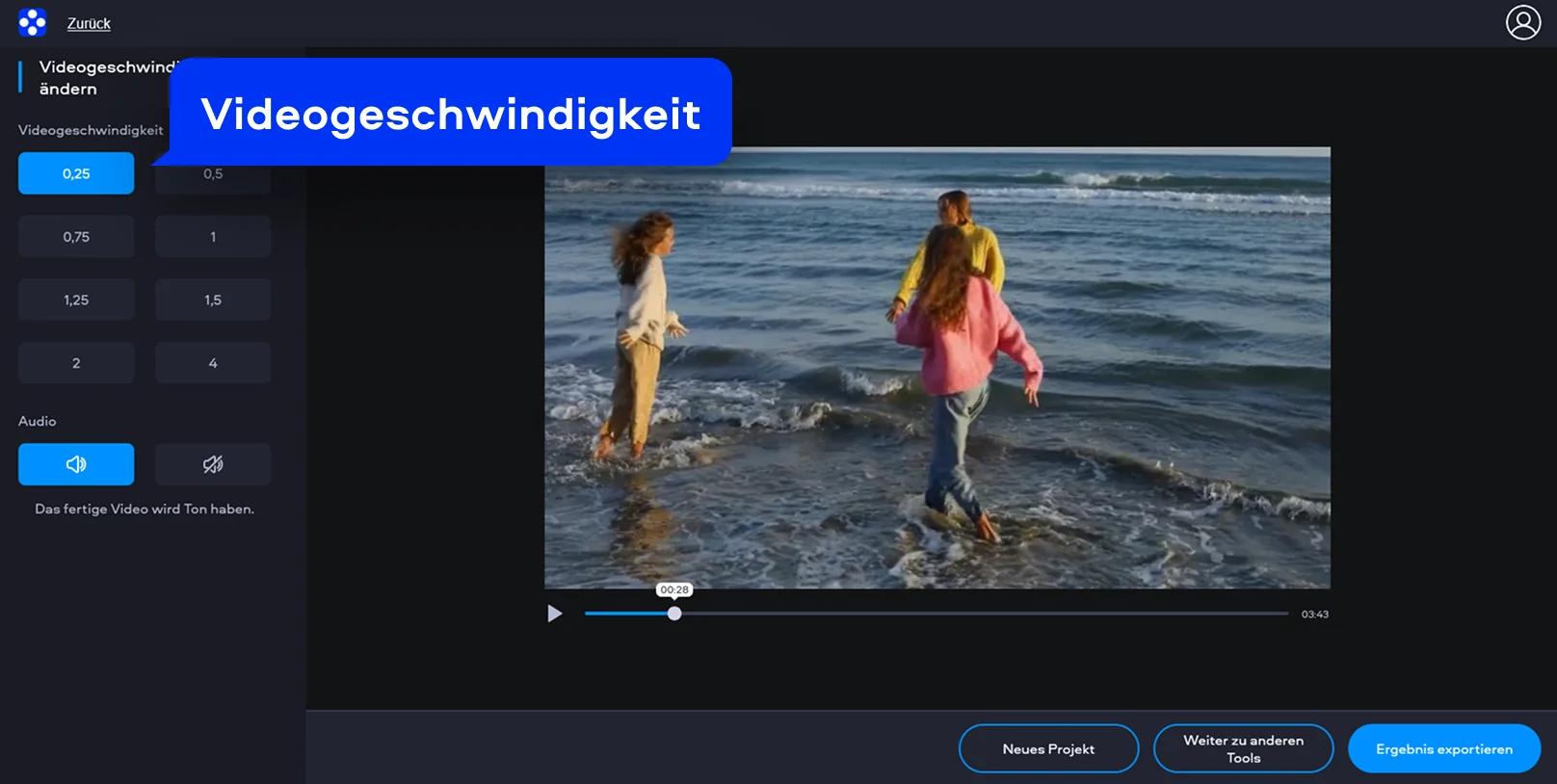Open Weiter zu anderen Tools
This screenshot has width=1557, height=784.
[1243, 748]
